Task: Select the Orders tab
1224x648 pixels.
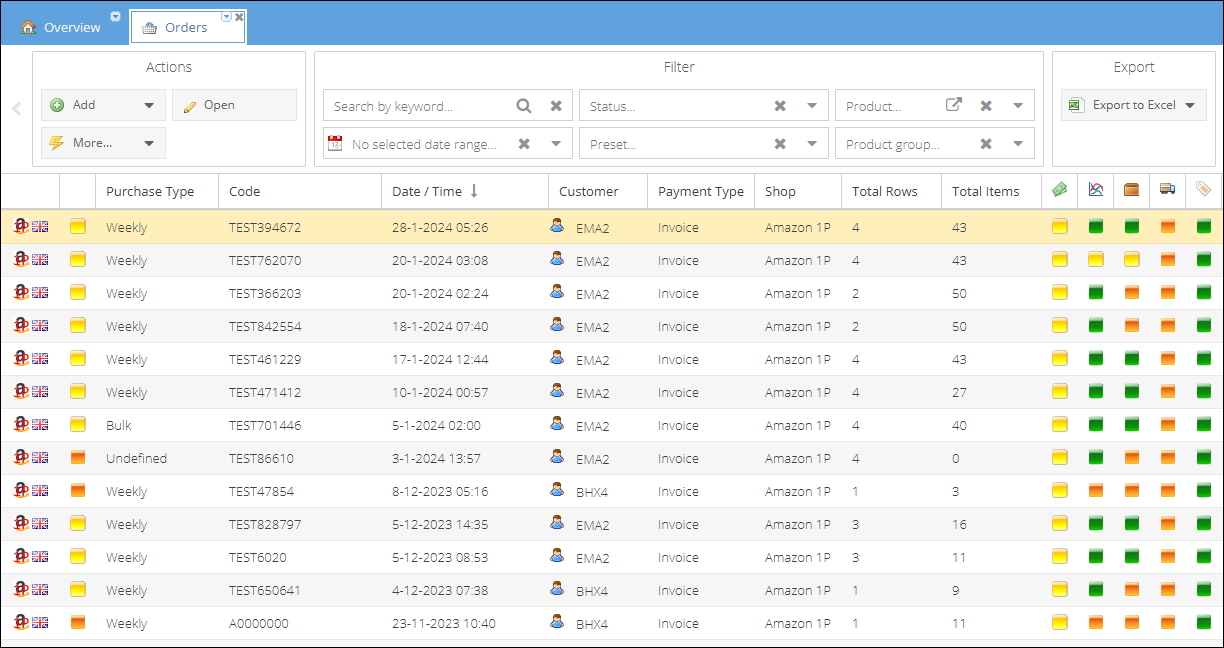Action: (x=186, y=27)
